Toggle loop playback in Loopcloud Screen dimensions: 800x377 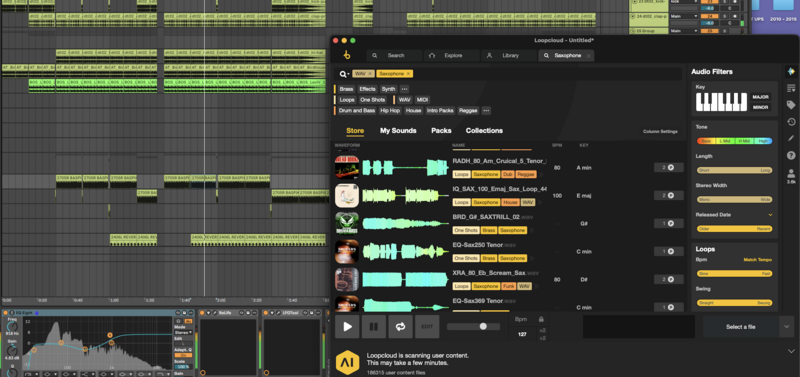click(x=401, y=326)
